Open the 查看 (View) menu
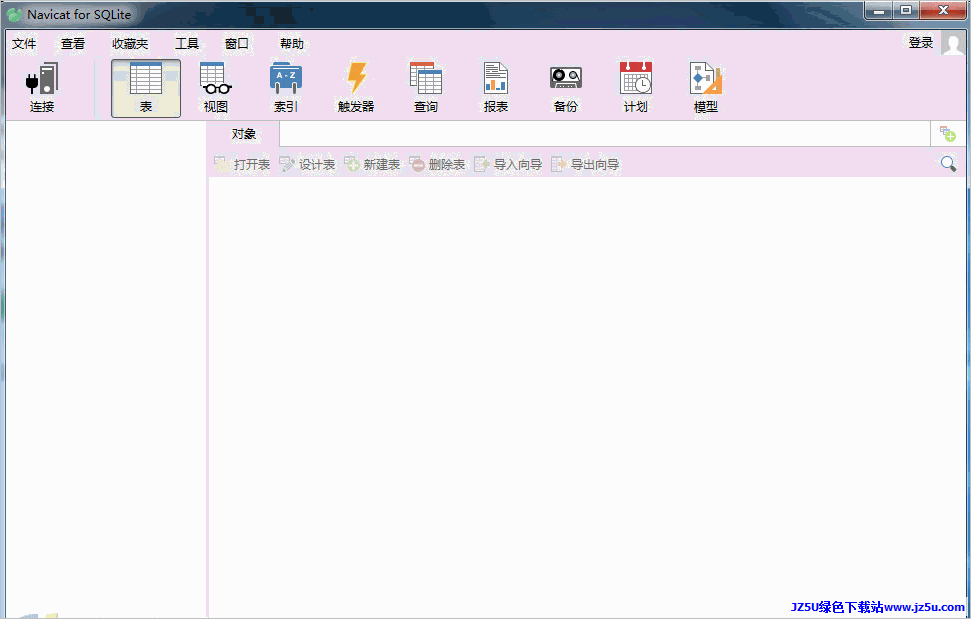Image resolution: width=971 pixels, height=619 pixels. pos(72,43)
